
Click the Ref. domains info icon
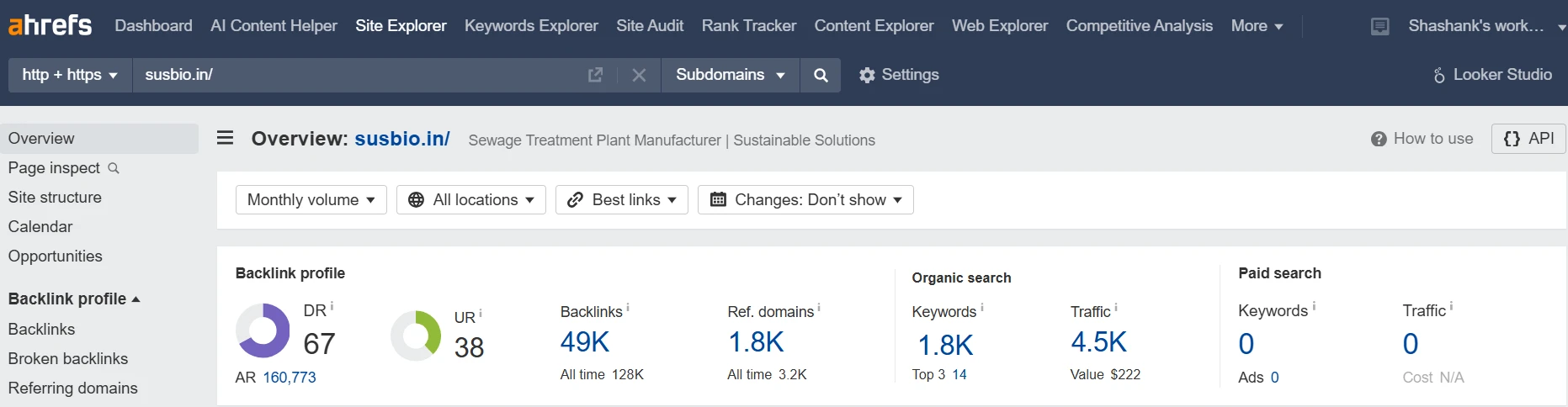point(819,308)
